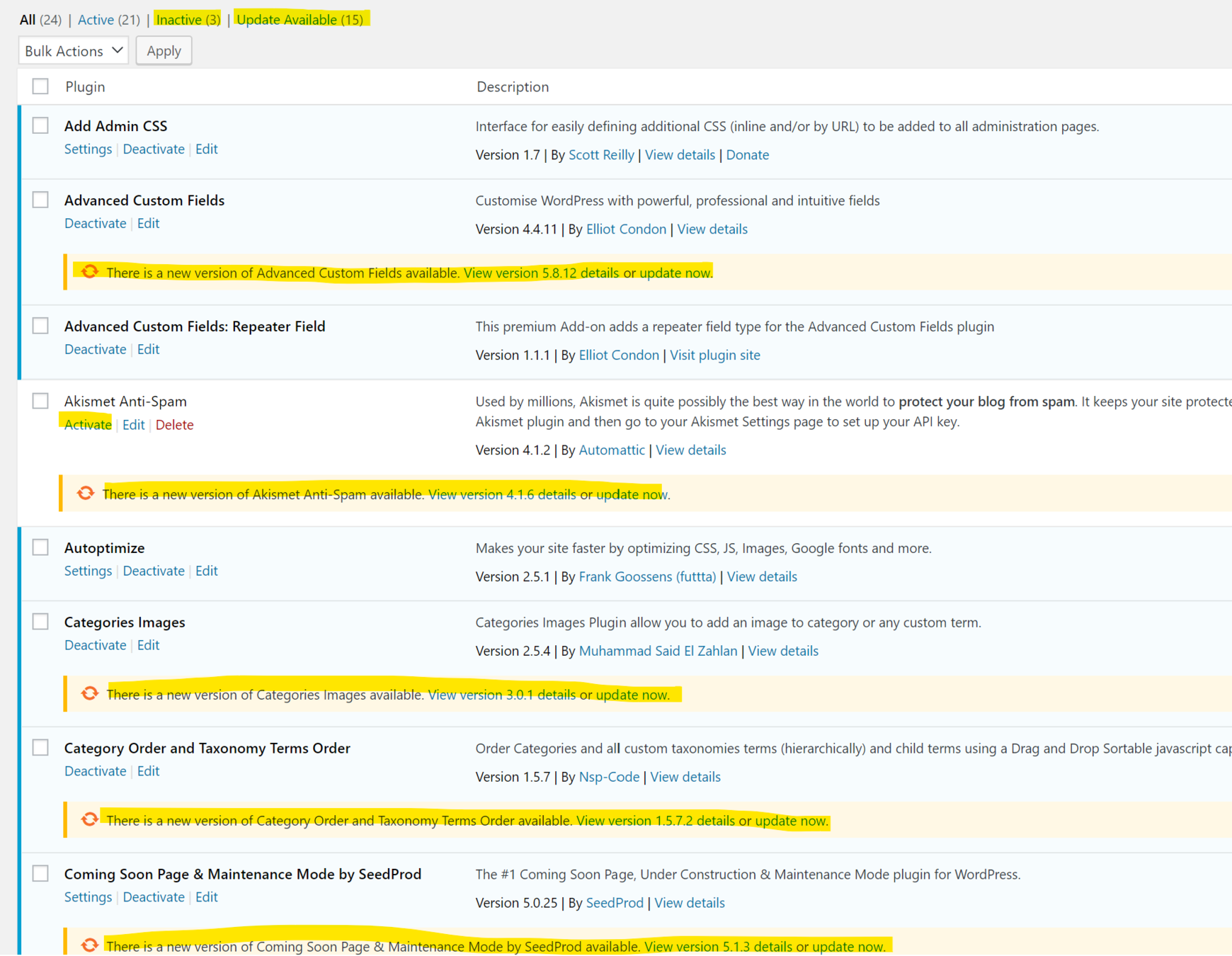The width and height of the screenshot is (1232, 956).
Task: Open the Nsp-Code author link
Action: tap(609, 777)
